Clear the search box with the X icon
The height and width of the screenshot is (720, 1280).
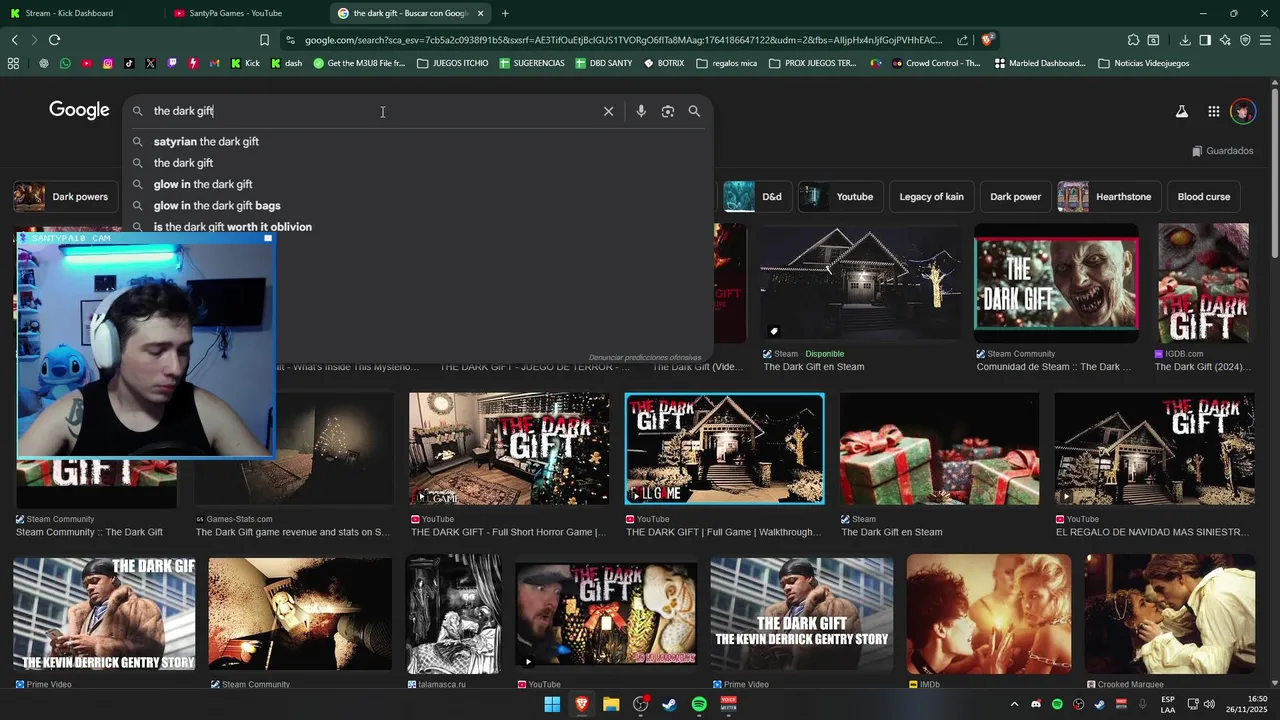click(x=608, y=111)
